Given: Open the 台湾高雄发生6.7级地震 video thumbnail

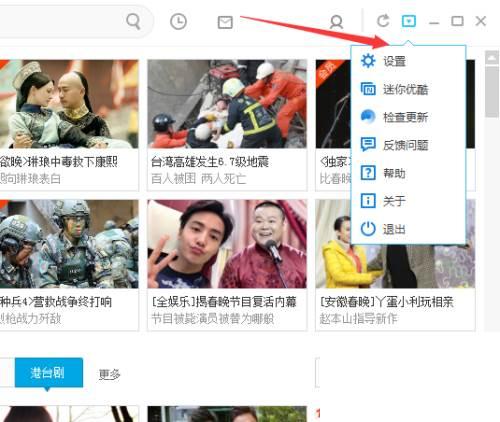Looking at the screenshot, I should click(x=227, y=104).
